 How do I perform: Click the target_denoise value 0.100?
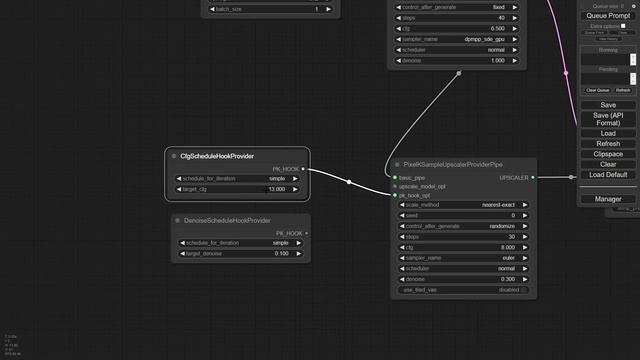tap(282, 253)
